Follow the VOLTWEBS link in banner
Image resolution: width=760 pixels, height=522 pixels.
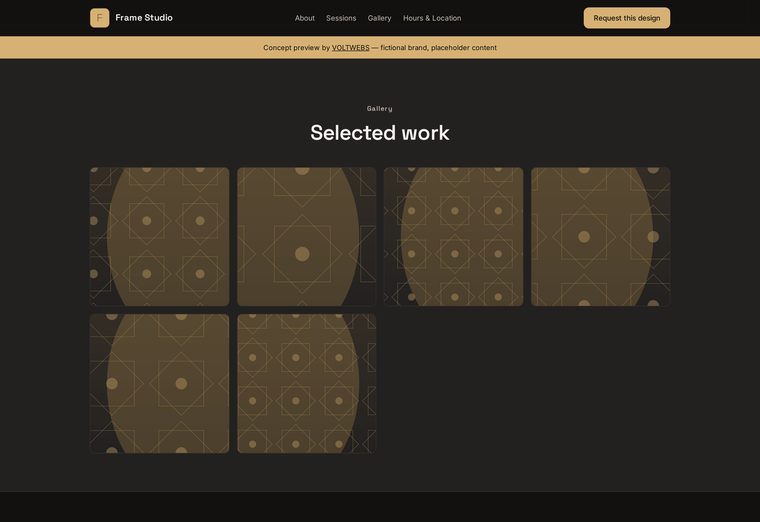pos(350,47)
